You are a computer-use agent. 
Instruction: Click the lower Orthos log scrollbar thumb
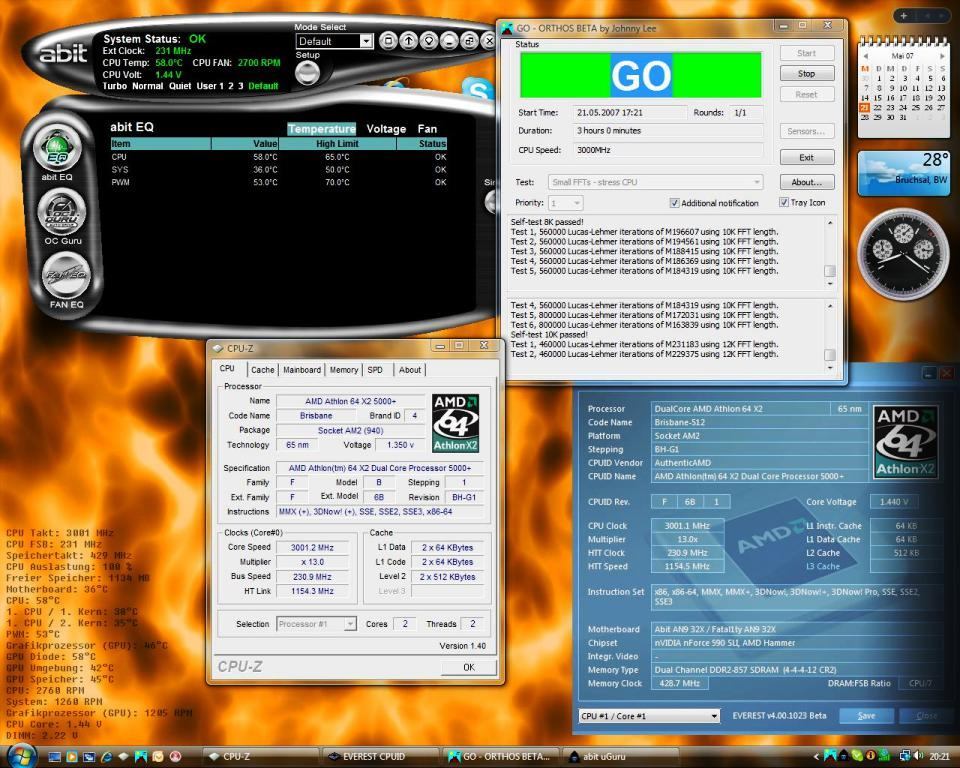[830, 355]
